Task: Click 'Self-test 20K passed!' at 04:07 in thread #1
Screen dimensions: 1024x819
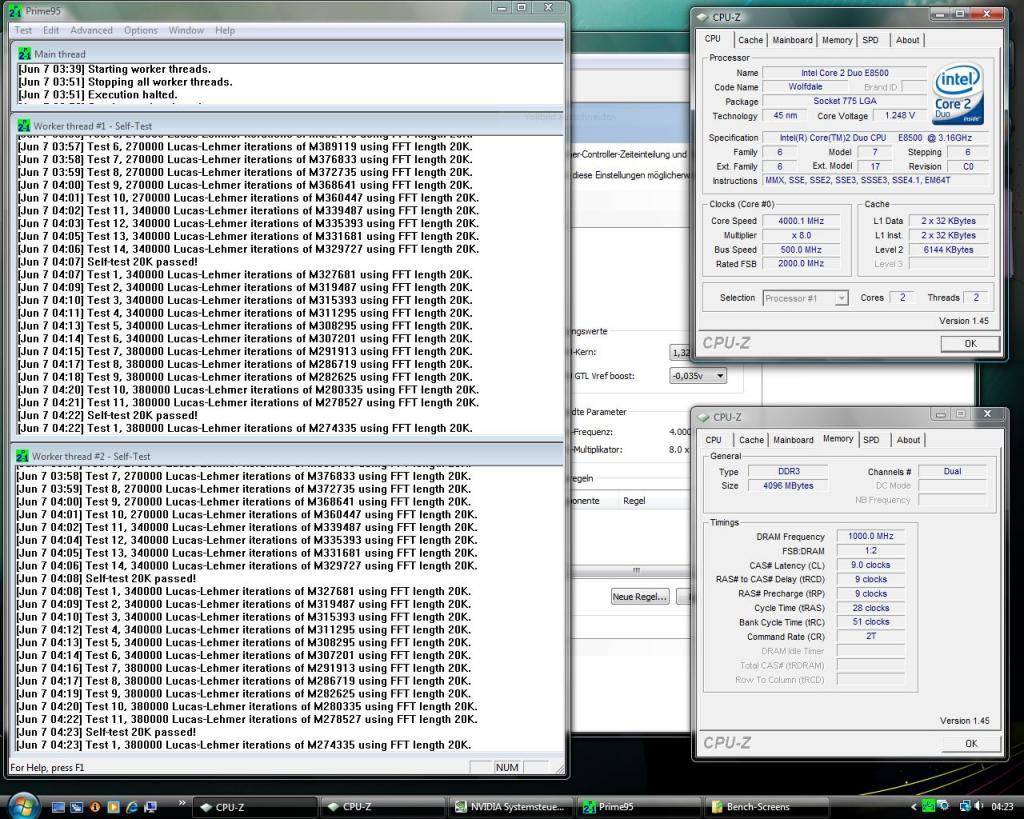Action: pos(142,262)
